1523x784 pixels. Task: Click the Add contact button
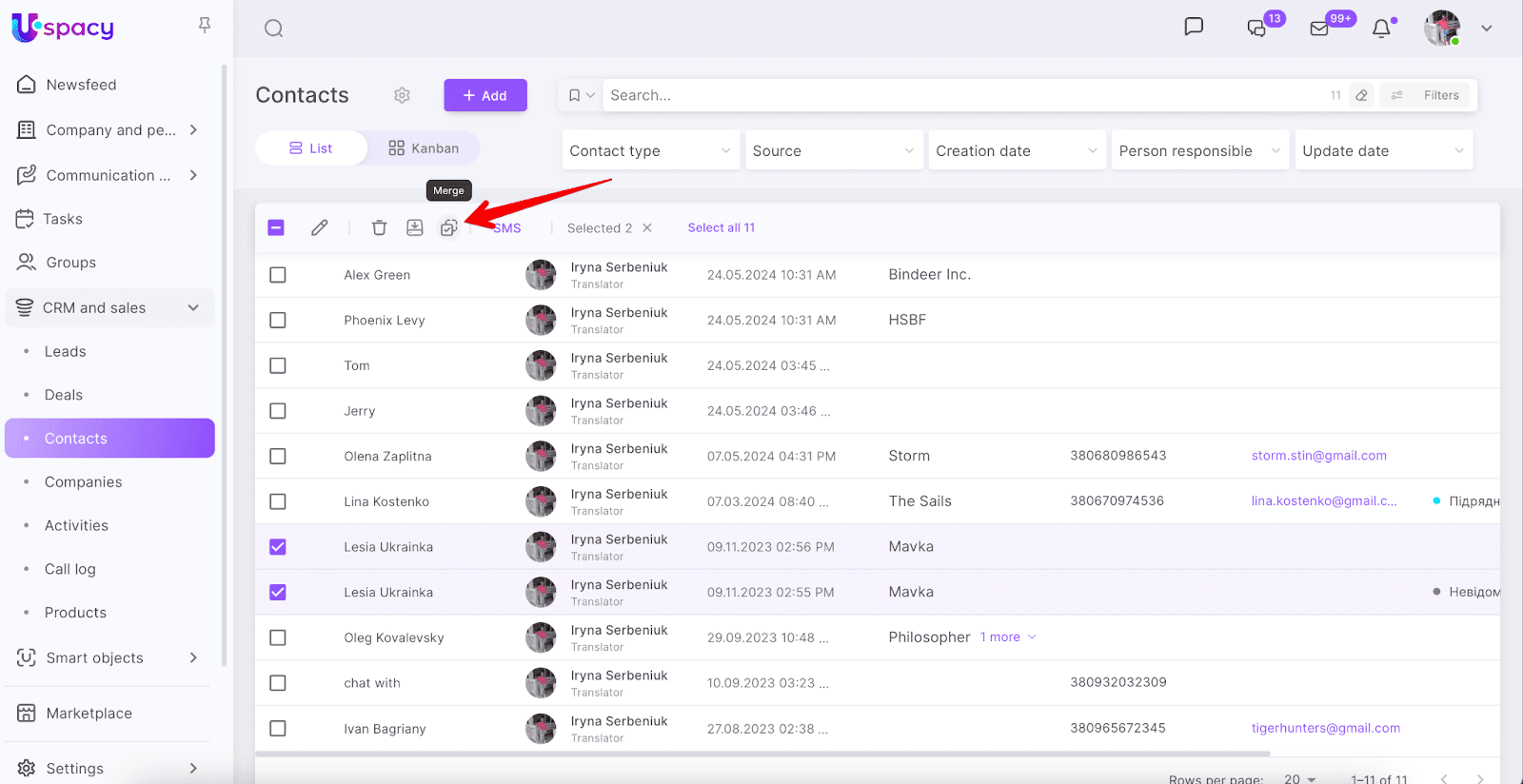pos(485,95)
